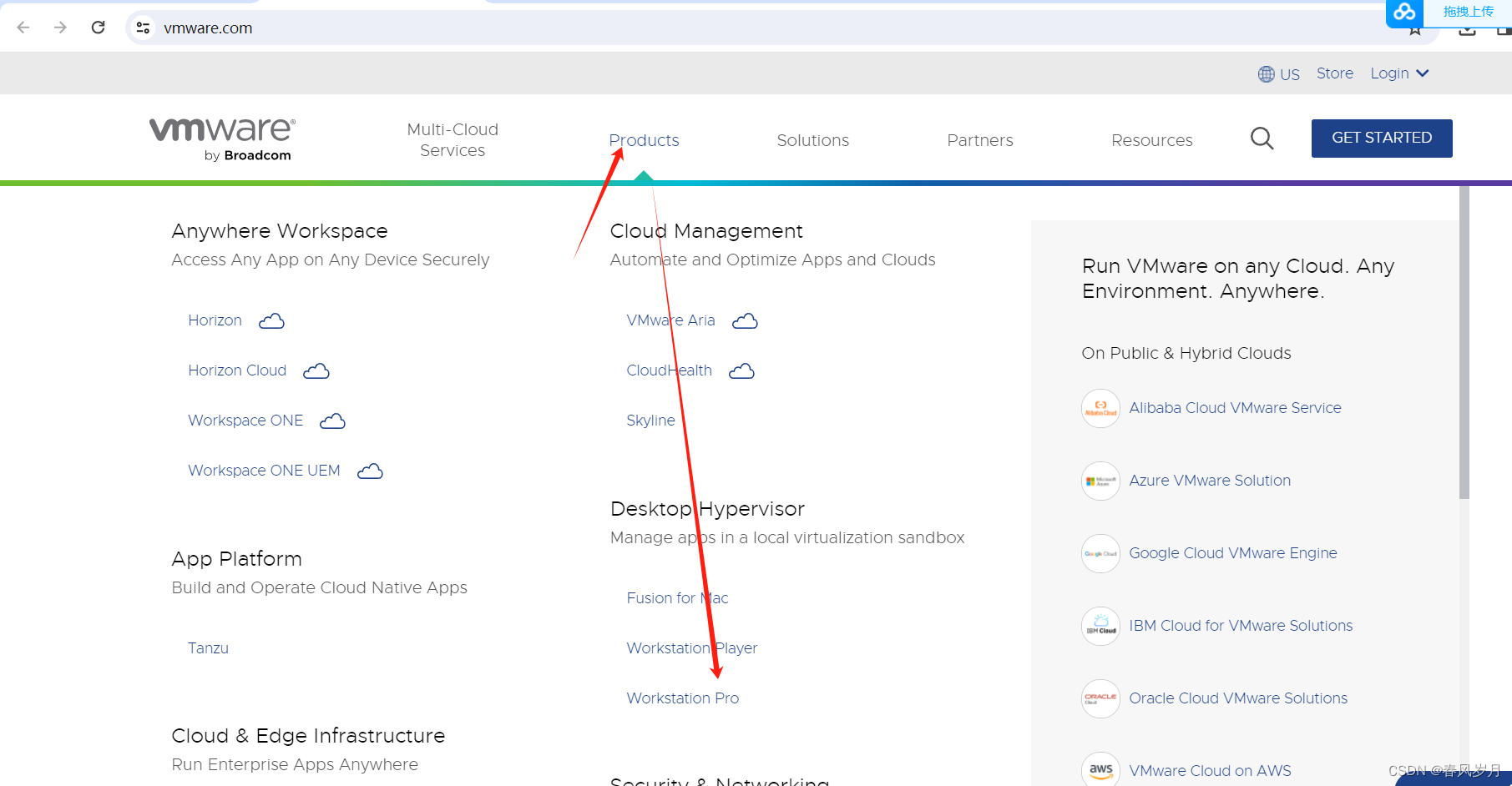
Task: Reload the vmware.com page
Action: pos(98,28)
